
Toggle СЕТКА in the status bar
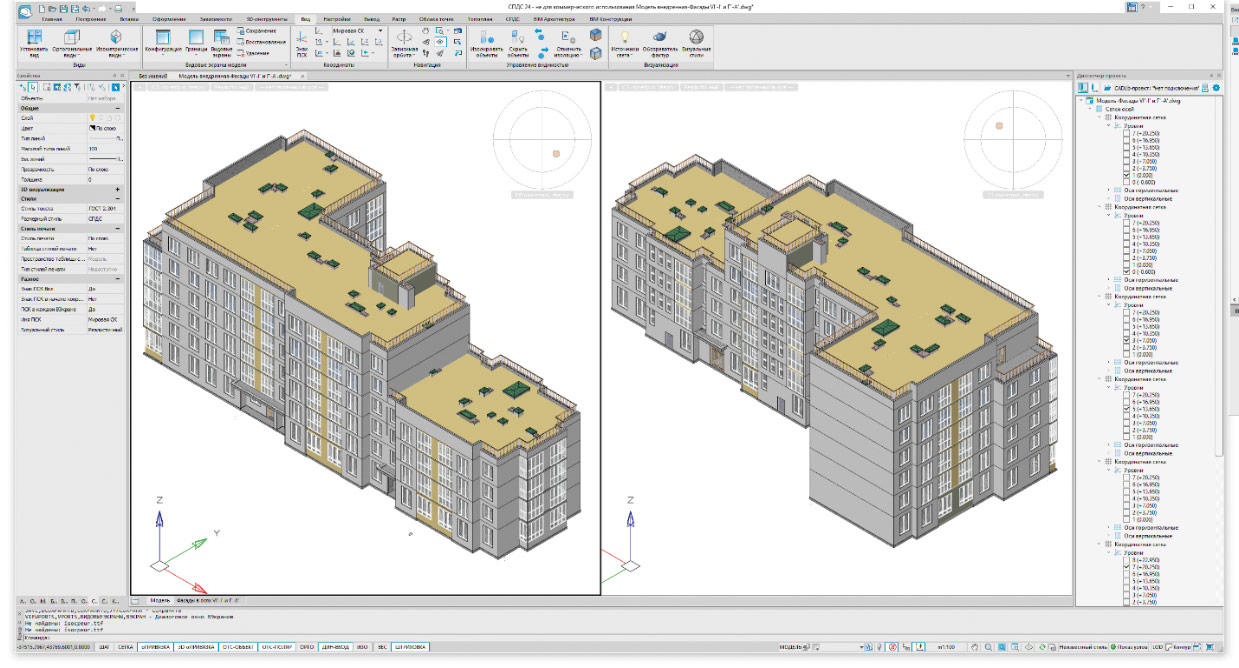126,648
